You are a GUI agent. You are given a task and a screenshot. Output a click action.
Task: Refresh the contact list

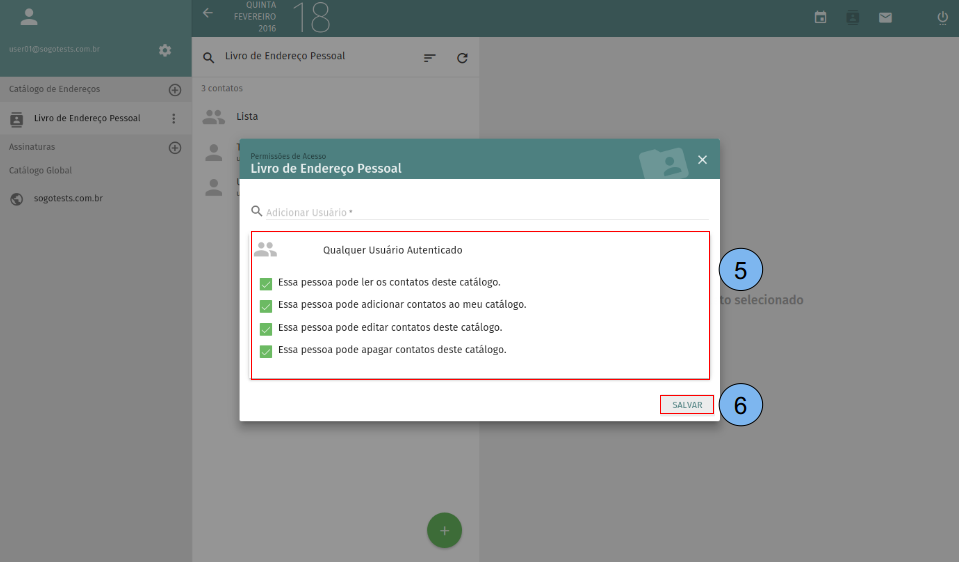[462, 58]
